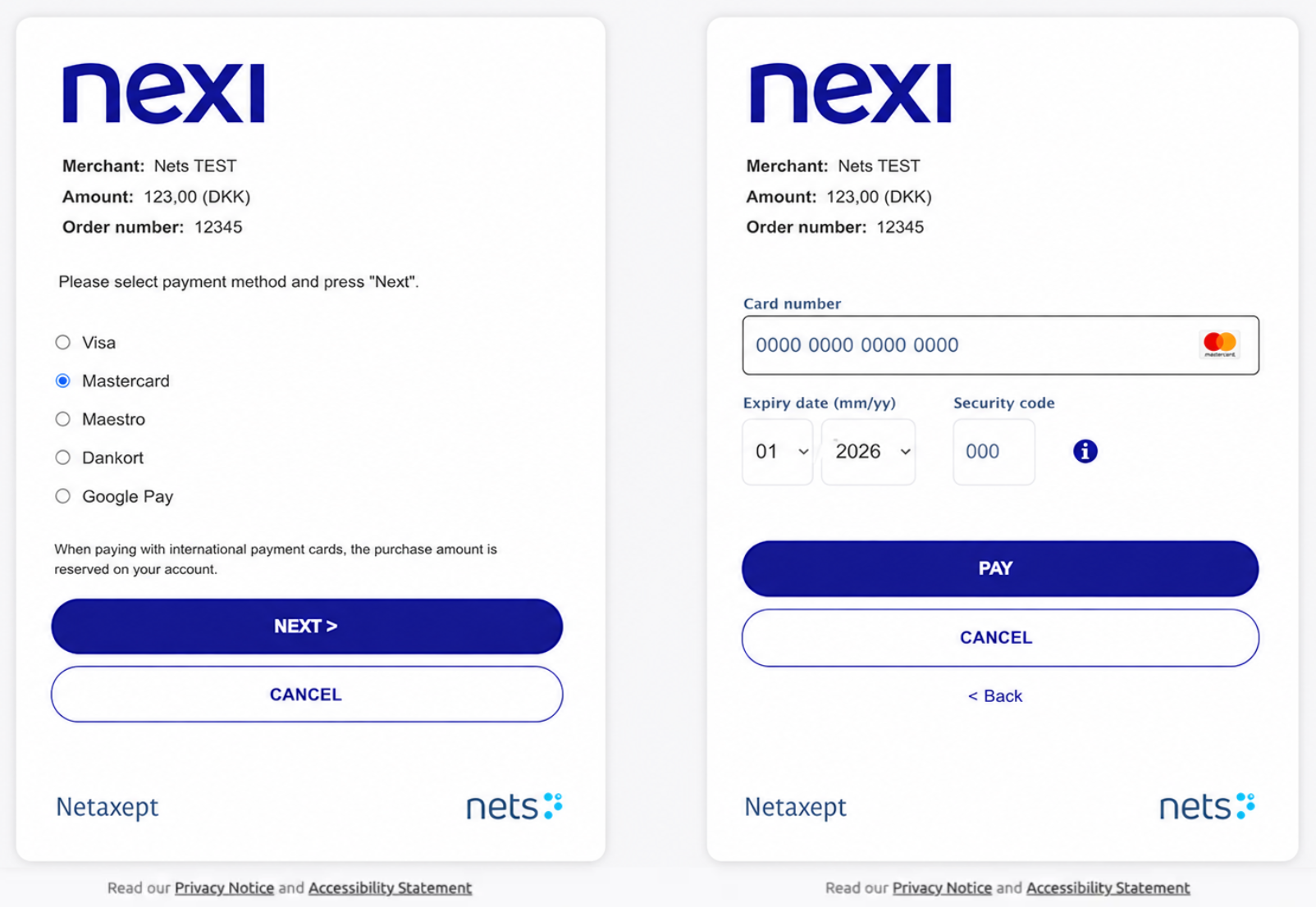The height and width of the screenshot is (907, 1316).
Task: Click the Mastercard logo in card field
Action: pyautogui.click(x=1219, y=344)
